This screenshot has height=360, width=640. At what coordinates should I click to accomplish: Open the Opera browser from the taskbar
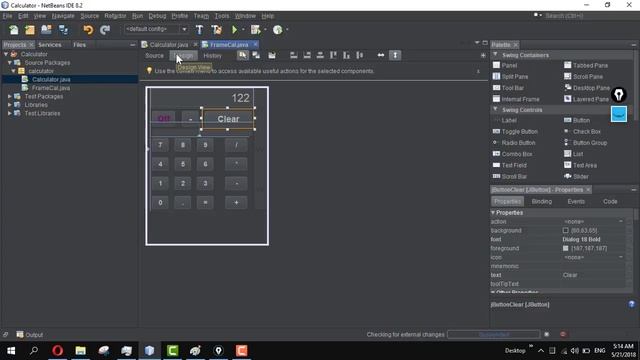point(58,351)
